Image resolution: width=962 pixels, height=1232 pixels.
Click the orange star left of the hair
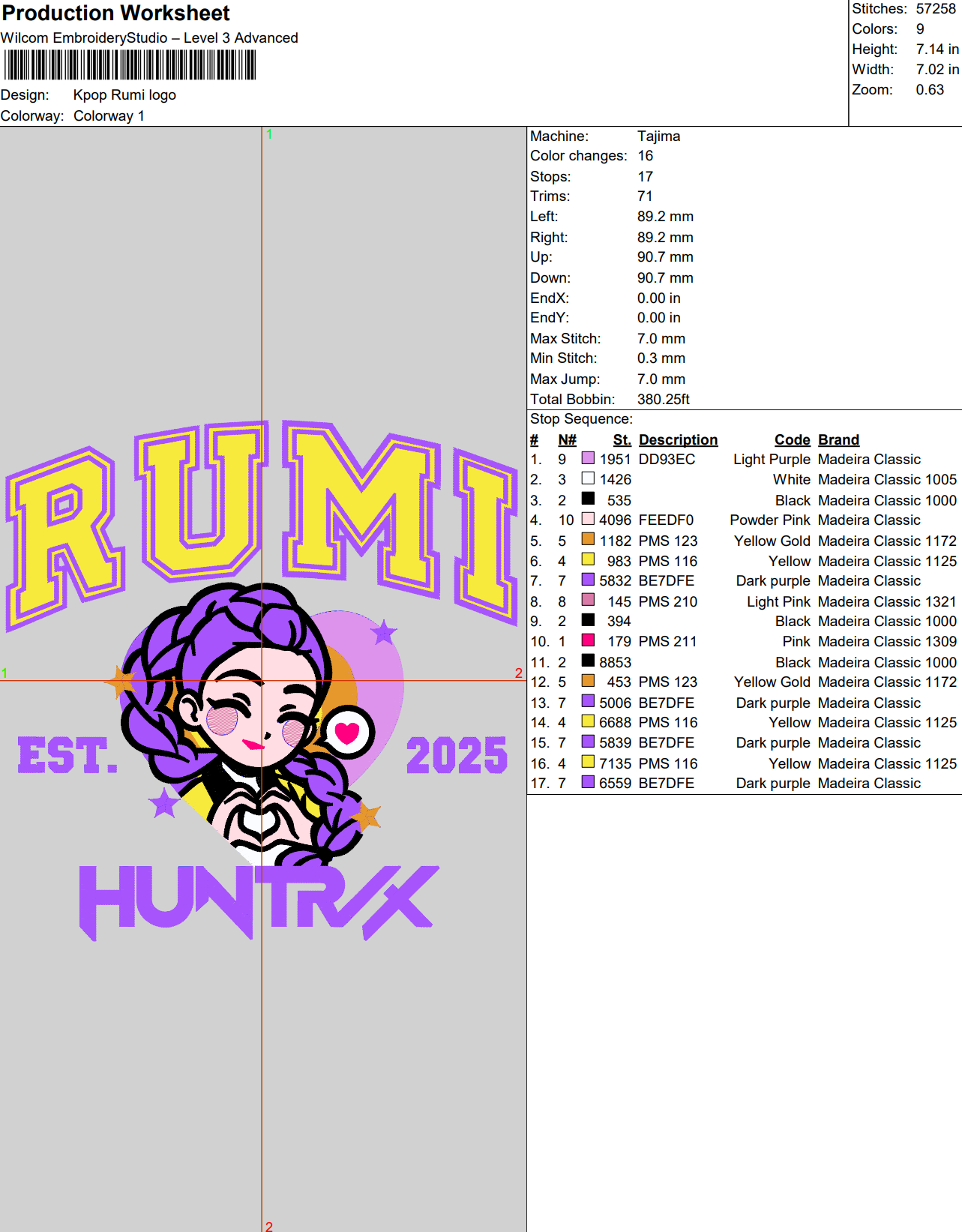[x=121, y=681]
